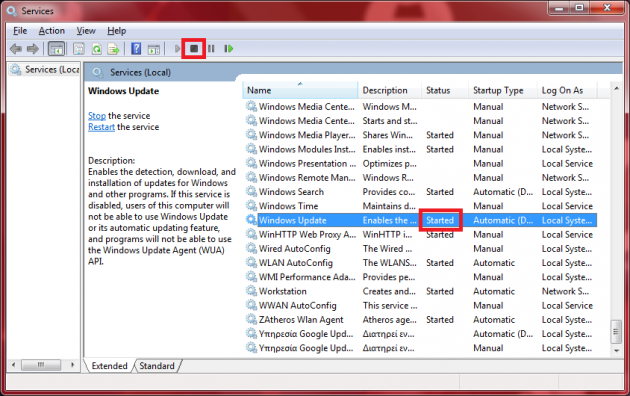Click the Start Service play icon
This screenshot has width=630, height=396.
point(177,49)
